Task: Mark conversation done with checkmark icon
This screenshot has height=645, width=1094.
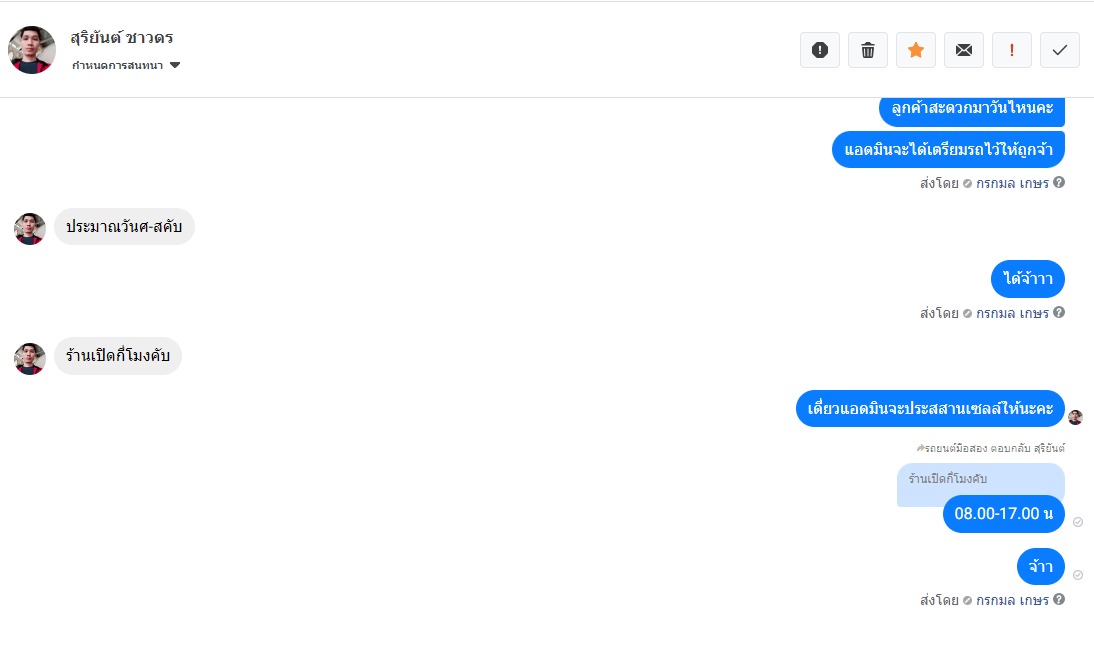Action: tap(1060, 50)
